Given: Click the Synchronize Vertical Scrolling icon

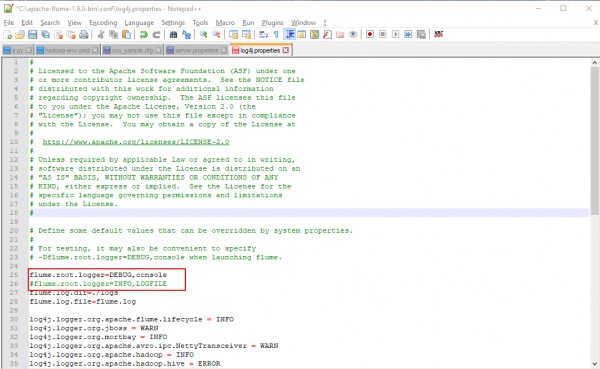Looking at the screenshot, I should pos(233,35).
